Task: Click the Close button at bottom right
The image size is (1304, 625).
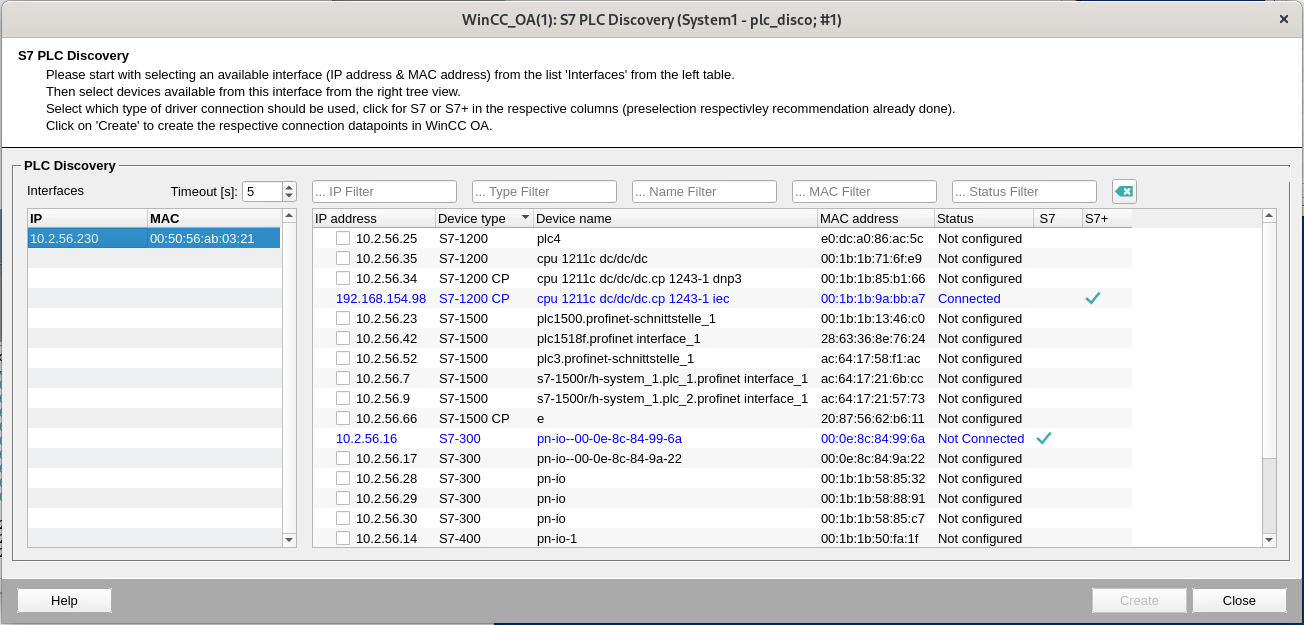Action: pyautogui.click(x=1238, y=600)
